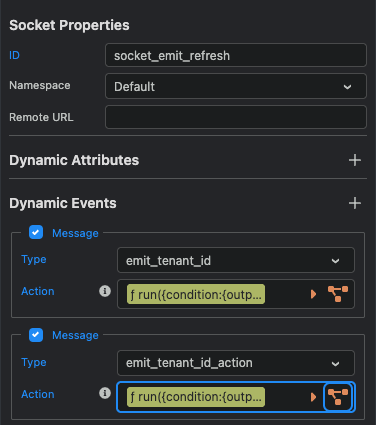Click the first Message event label
376x425 pixels.
point(75,233)
